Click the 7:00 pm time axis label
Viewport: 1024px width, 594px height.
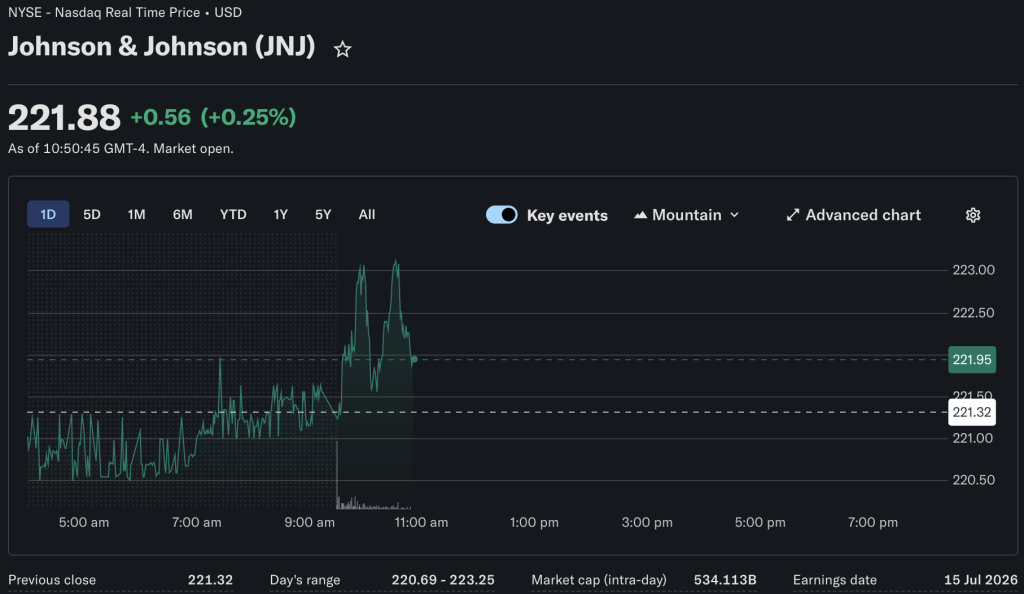pyautogui.click(x=872, y=522)
